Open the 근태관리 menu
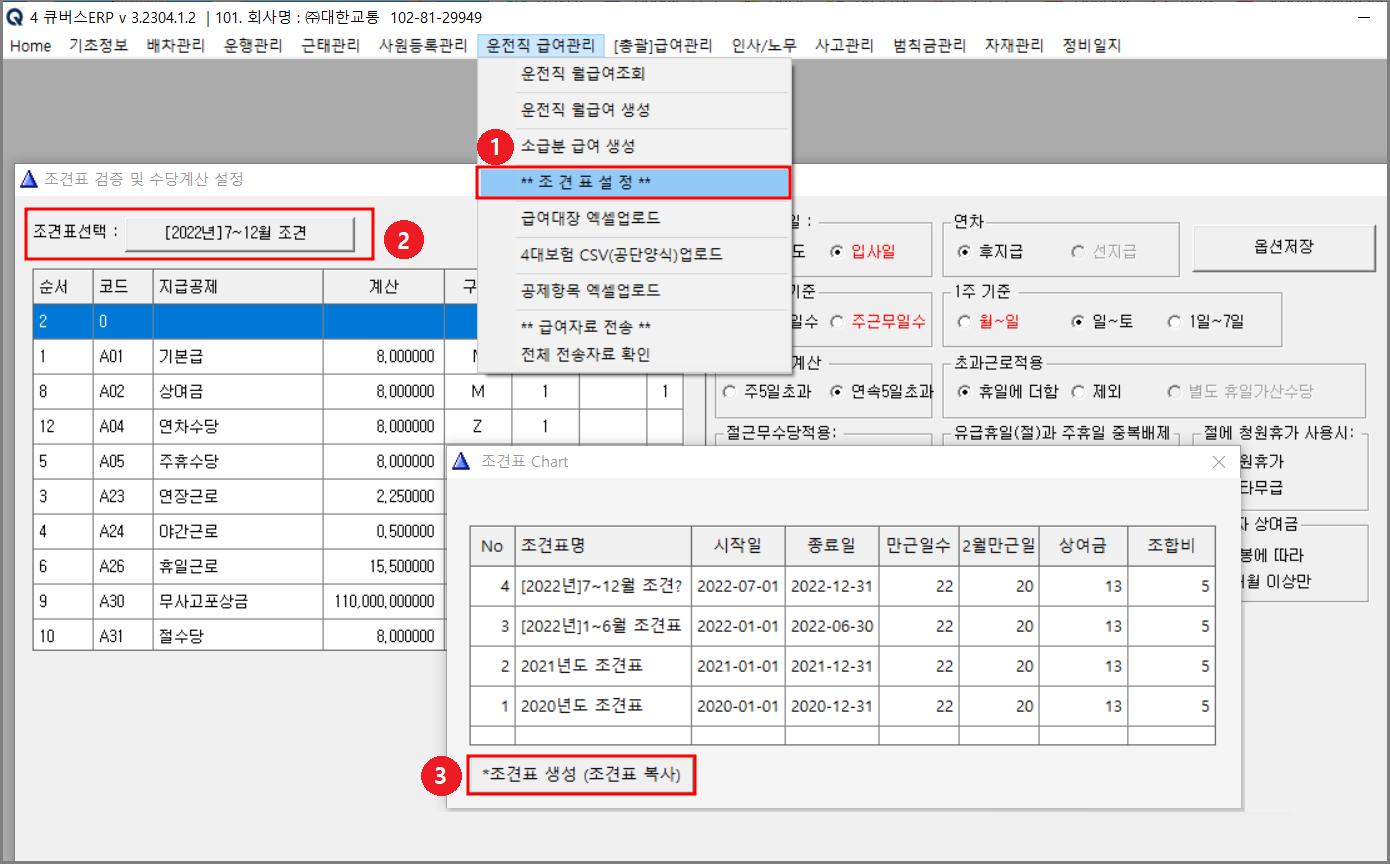Image resolution: width=1390 pixels, height=864 pixels. point(331,45)
